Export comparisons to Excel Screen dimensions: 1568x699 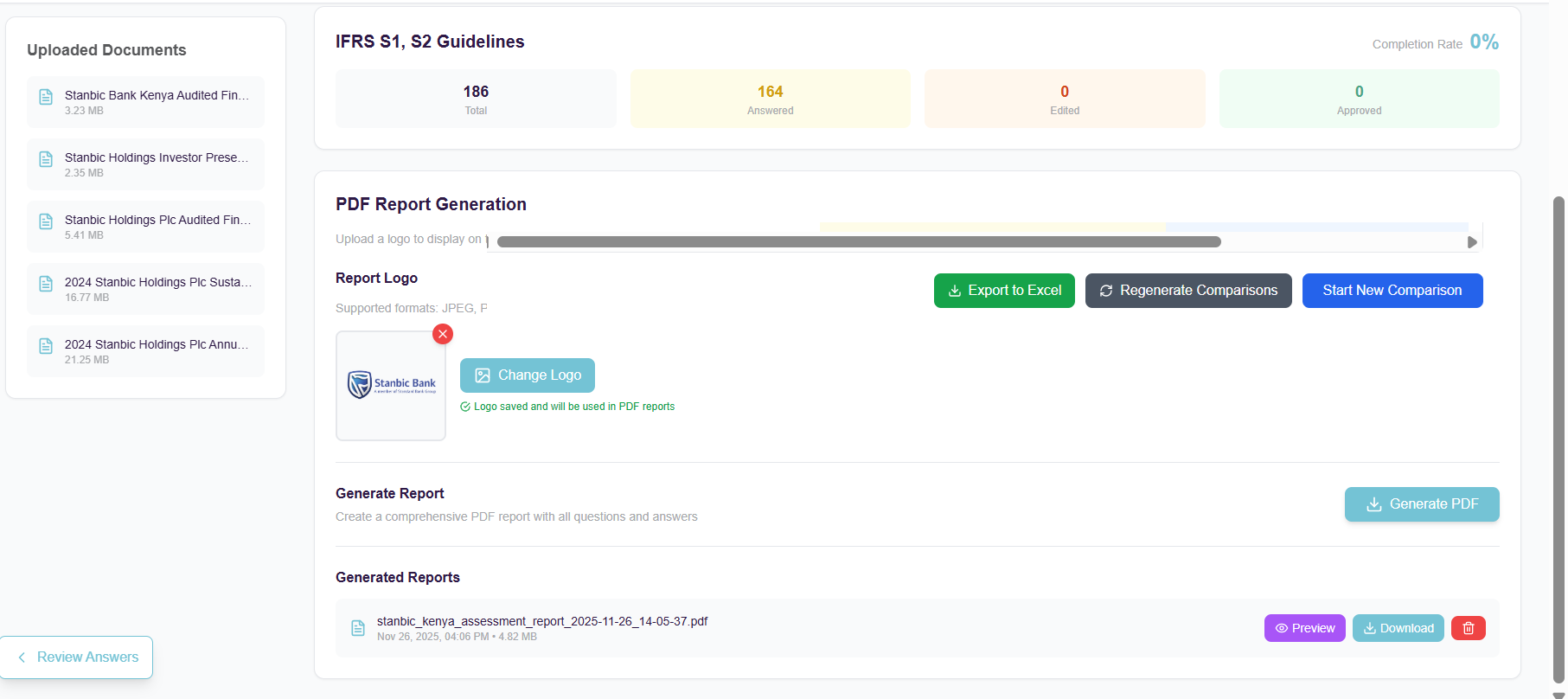pyautogui.click(x=1004, y=291)
